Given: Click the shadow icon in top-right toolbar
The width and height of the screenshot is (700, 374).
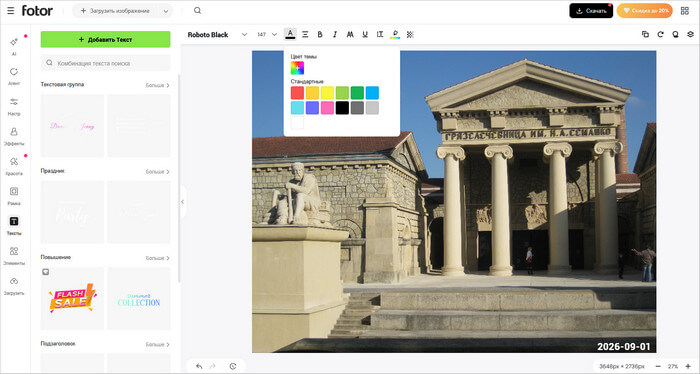Looking at the screenshot, I should (675, 34).
